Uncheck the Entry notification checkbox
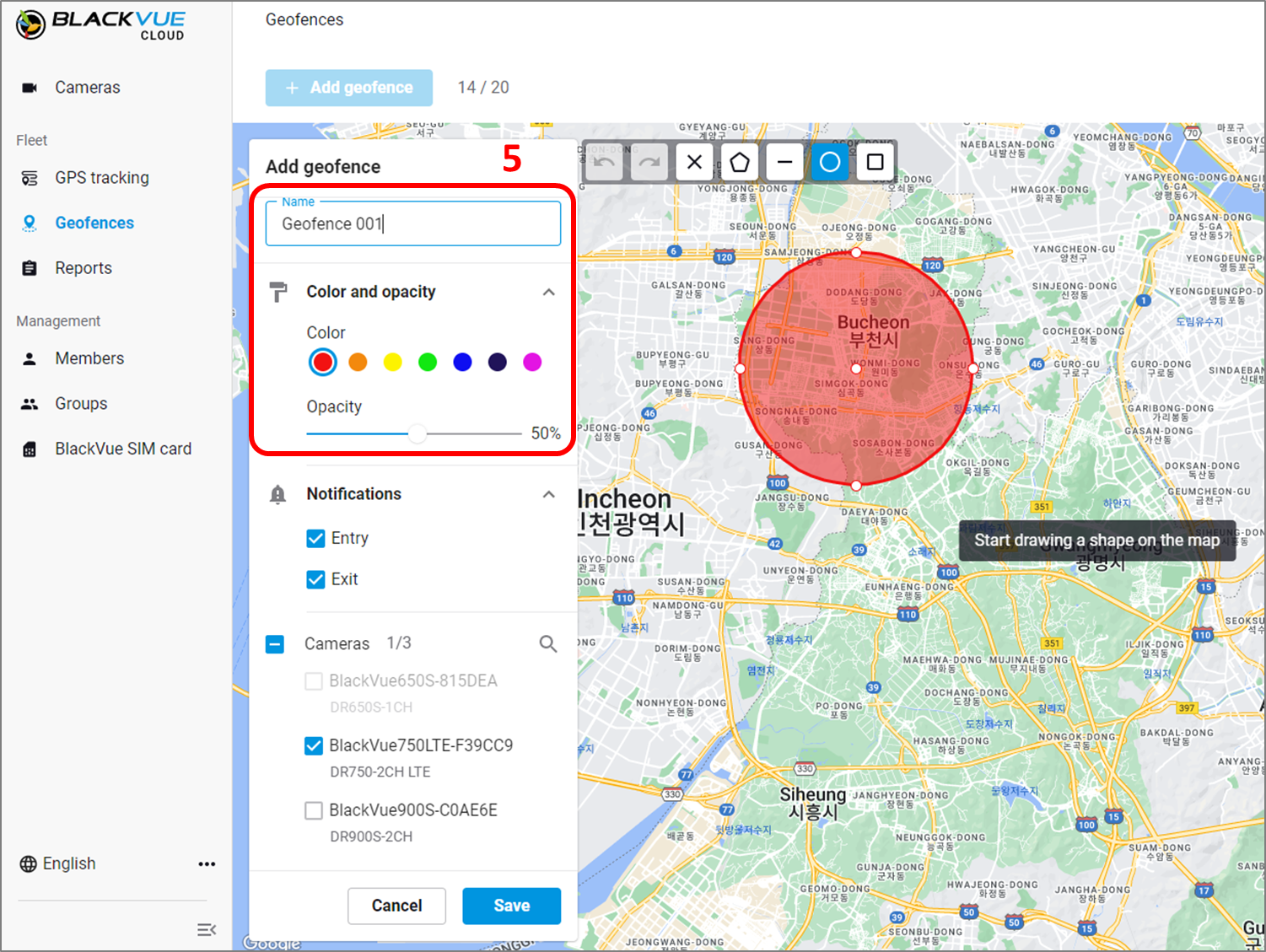This screenshot has height=952, width=1266. pyautogui.click(x=315, y=538)
